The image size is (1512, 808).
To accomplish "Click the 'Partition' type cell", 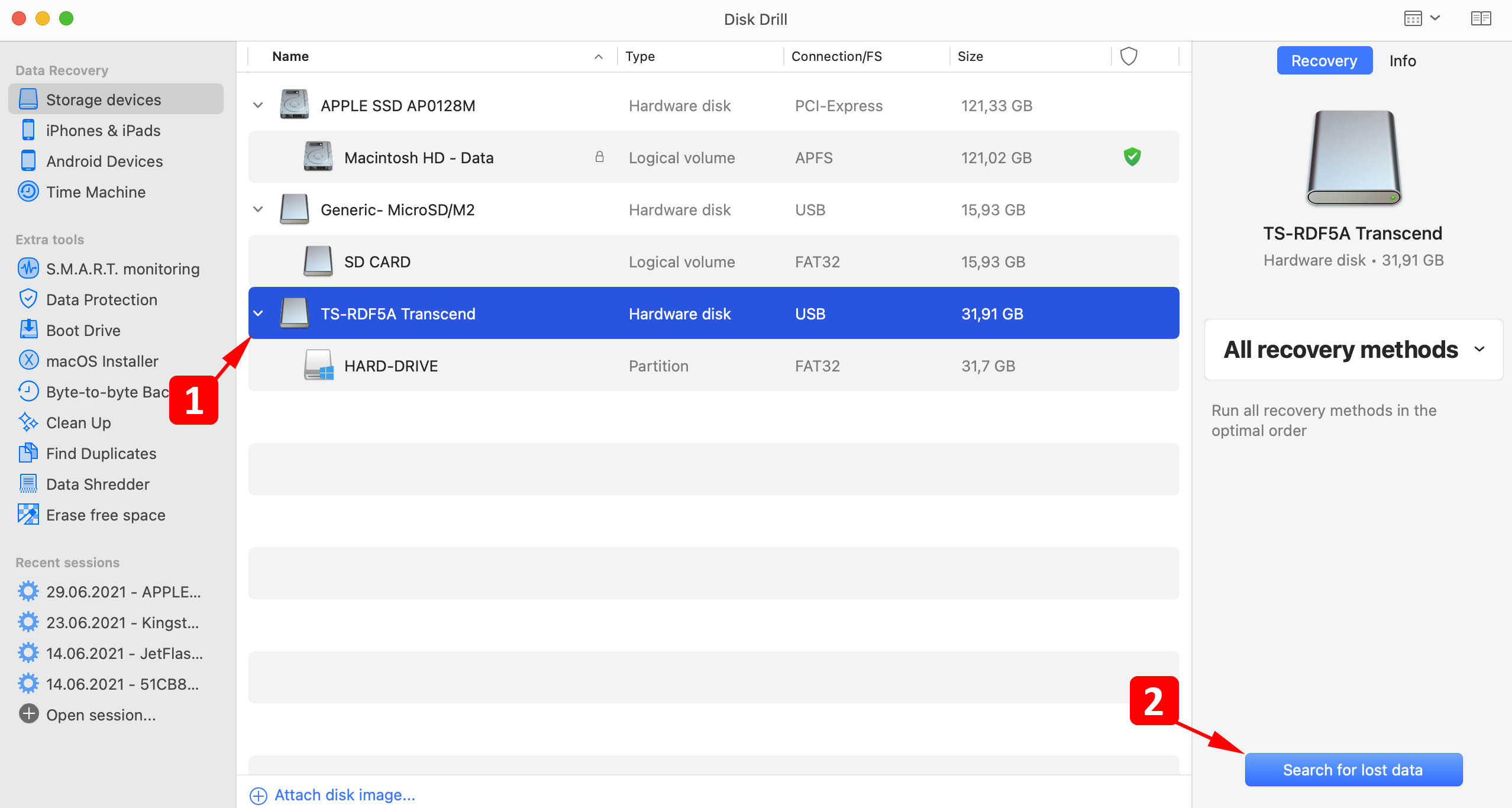I will pyautogui.click(x=658, y=366).
